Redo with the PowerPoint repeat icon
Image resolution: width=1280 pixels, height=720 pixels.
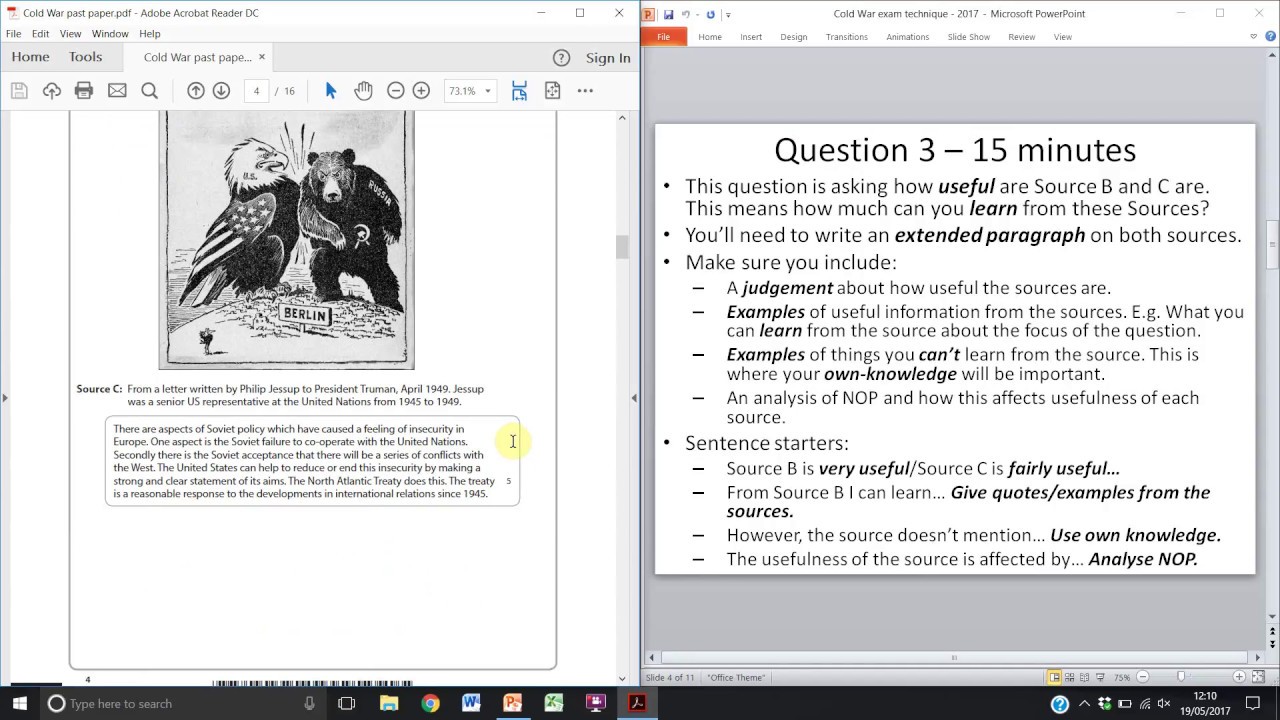click(710, 14)
